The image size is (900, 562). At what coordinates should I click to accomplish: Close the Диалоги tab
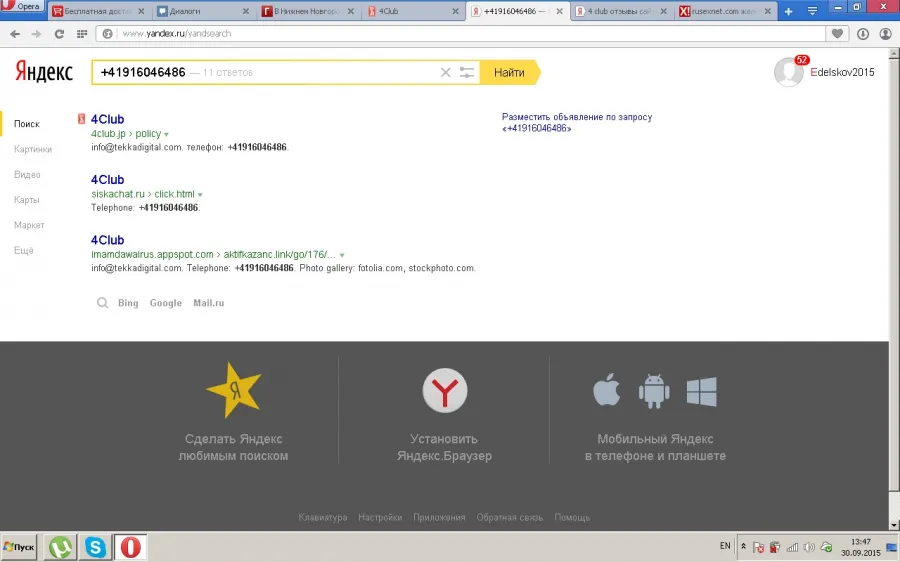246,11
